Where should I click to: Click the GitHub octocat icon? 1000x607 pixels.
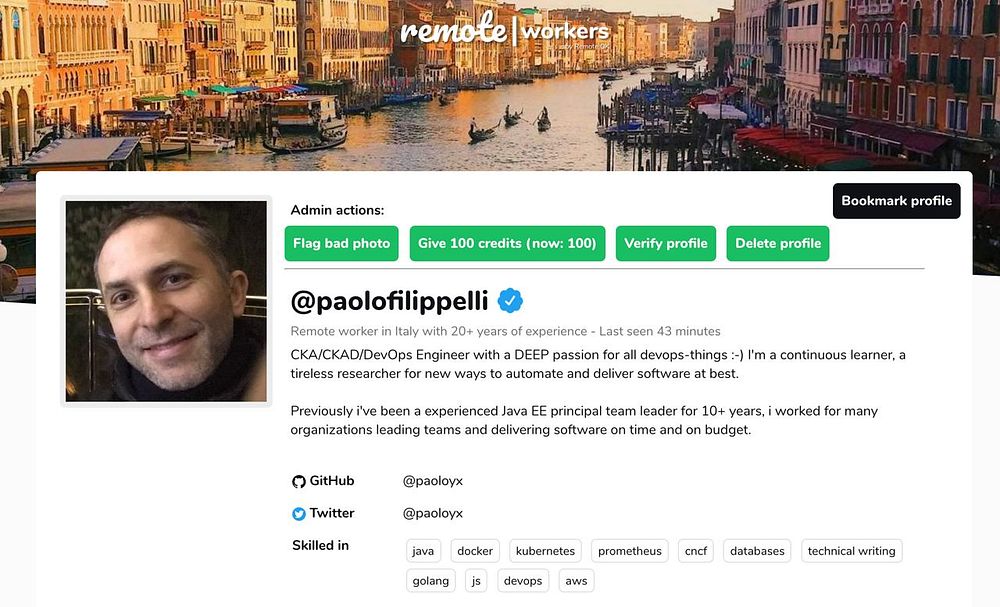coord(298,481)
